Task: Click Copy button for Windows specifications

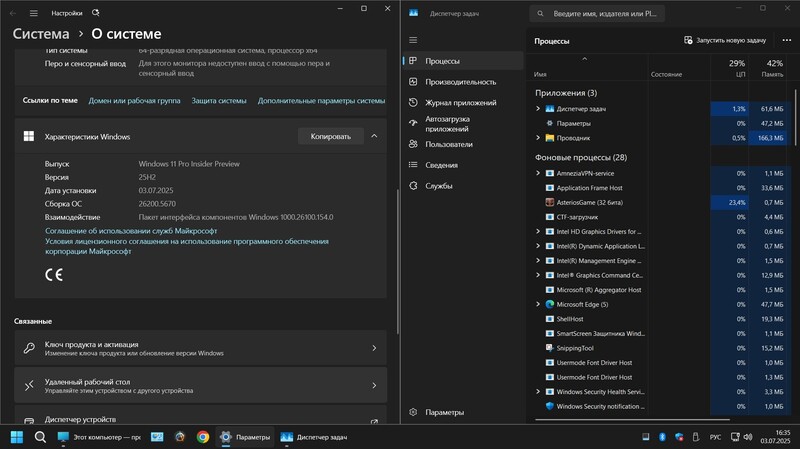Action: coord(331,136)
